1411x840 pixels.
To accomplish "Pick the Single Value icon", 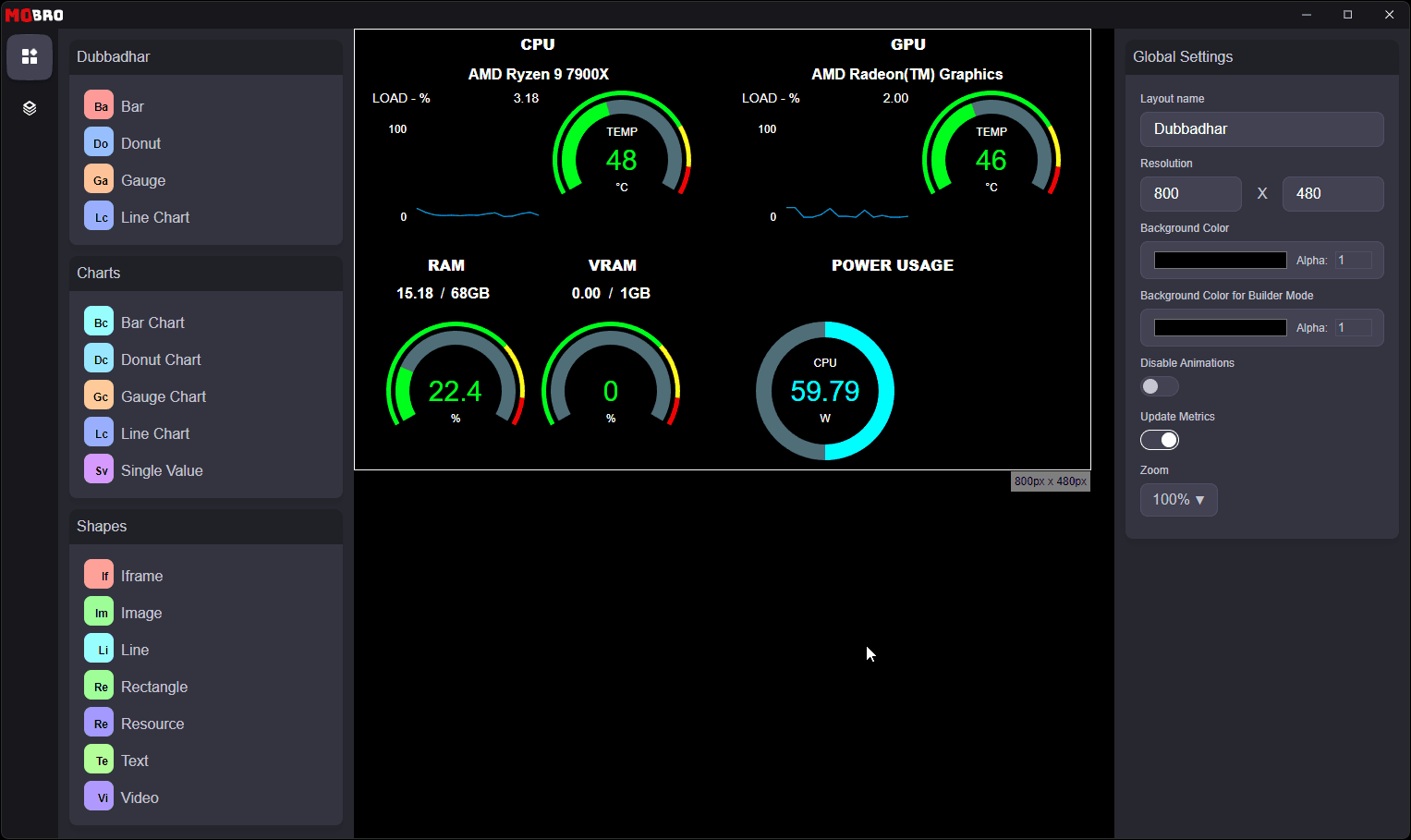I will coord(99,470).
